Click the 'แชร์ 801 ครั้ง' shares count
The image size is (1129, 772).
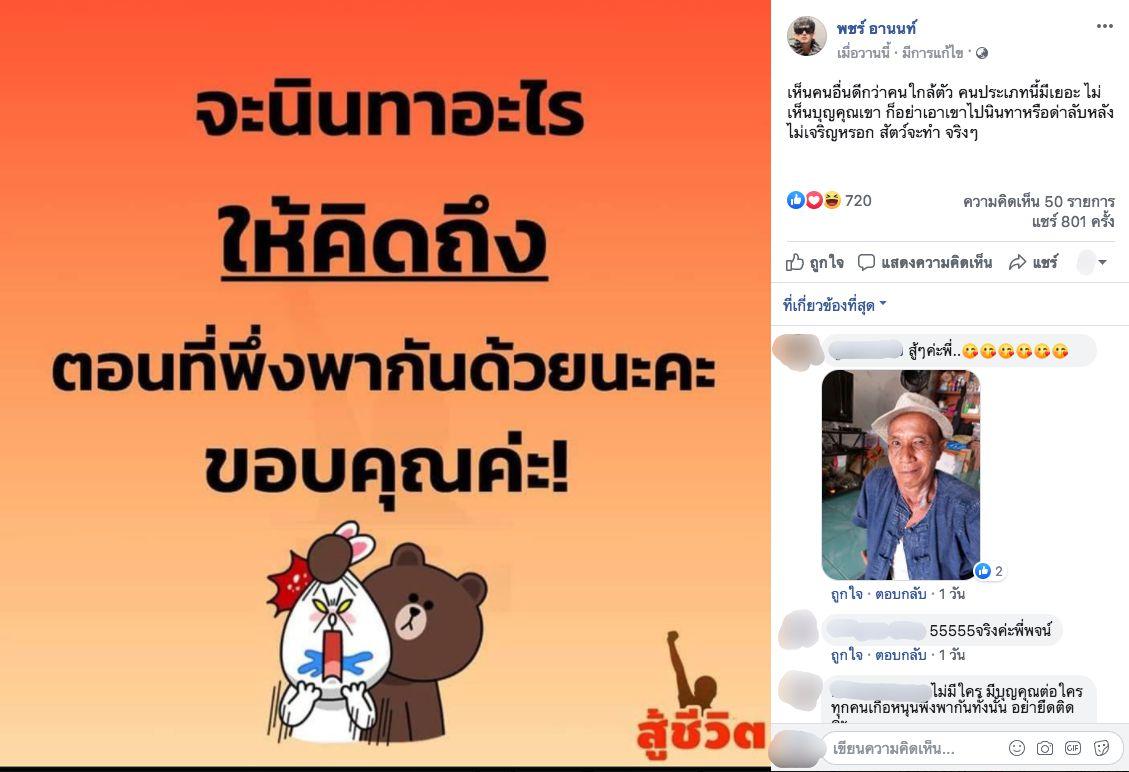point(1073,222)
